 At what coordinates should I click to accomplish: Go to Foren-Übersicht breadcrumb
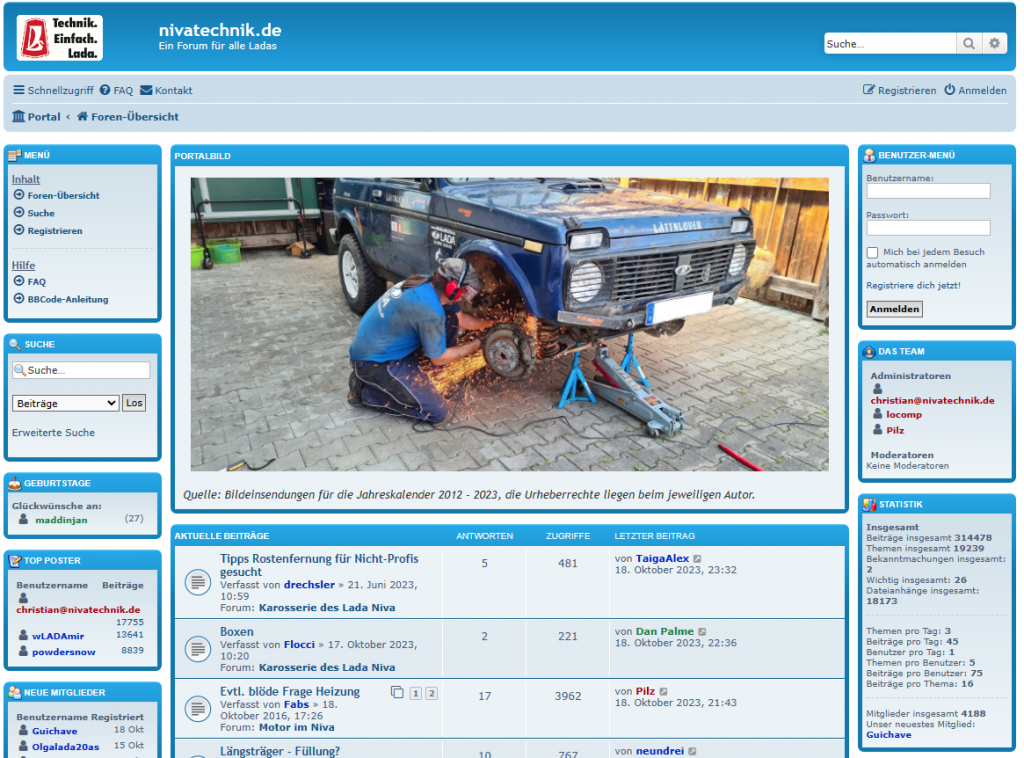click(x=128, y=116)
